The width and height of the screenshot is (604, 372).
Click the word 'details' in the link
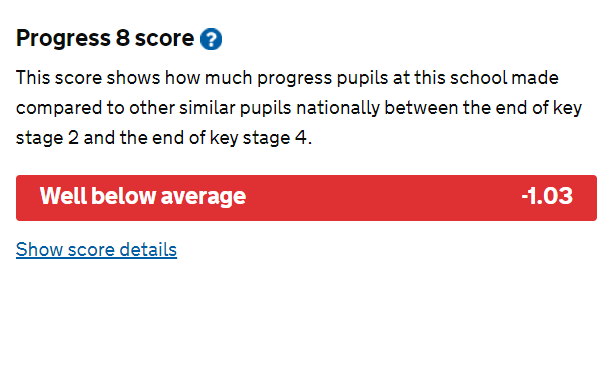(x=148, y=250)
